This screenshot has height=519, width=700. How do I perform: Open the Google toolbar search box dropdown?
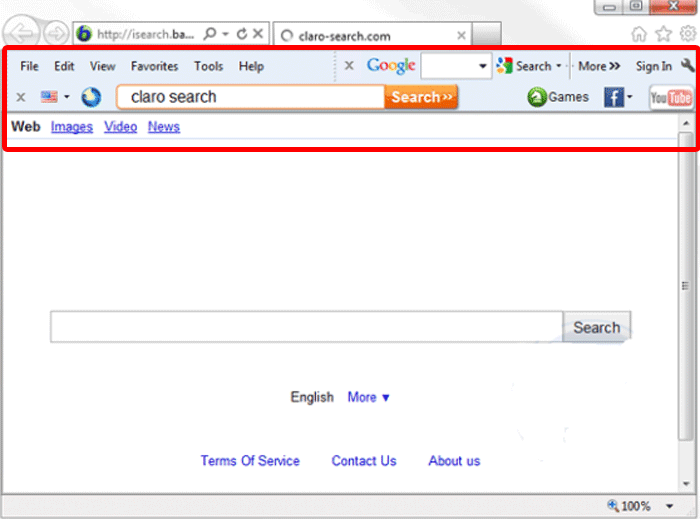click(483, 67)
